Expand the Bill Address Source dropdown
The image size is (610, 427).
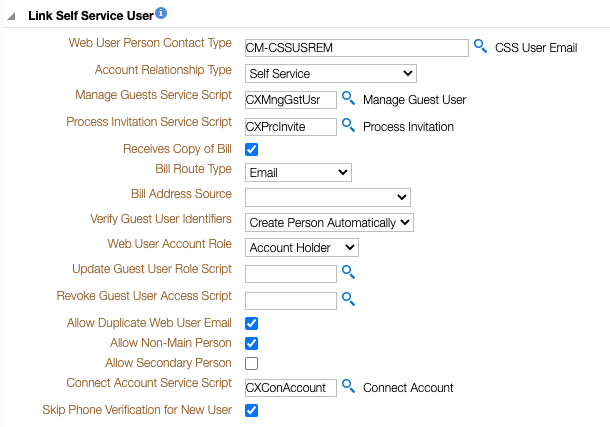pos(328,198)
